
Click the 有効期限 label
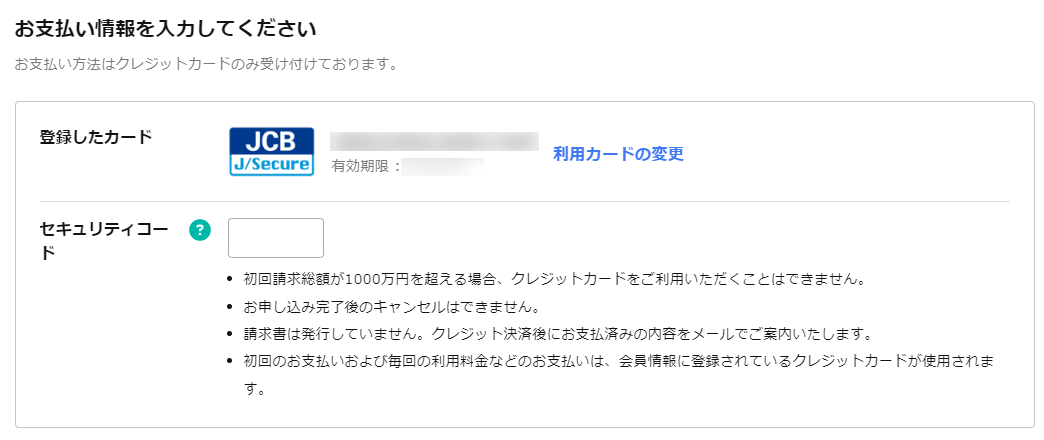point(366,166)
